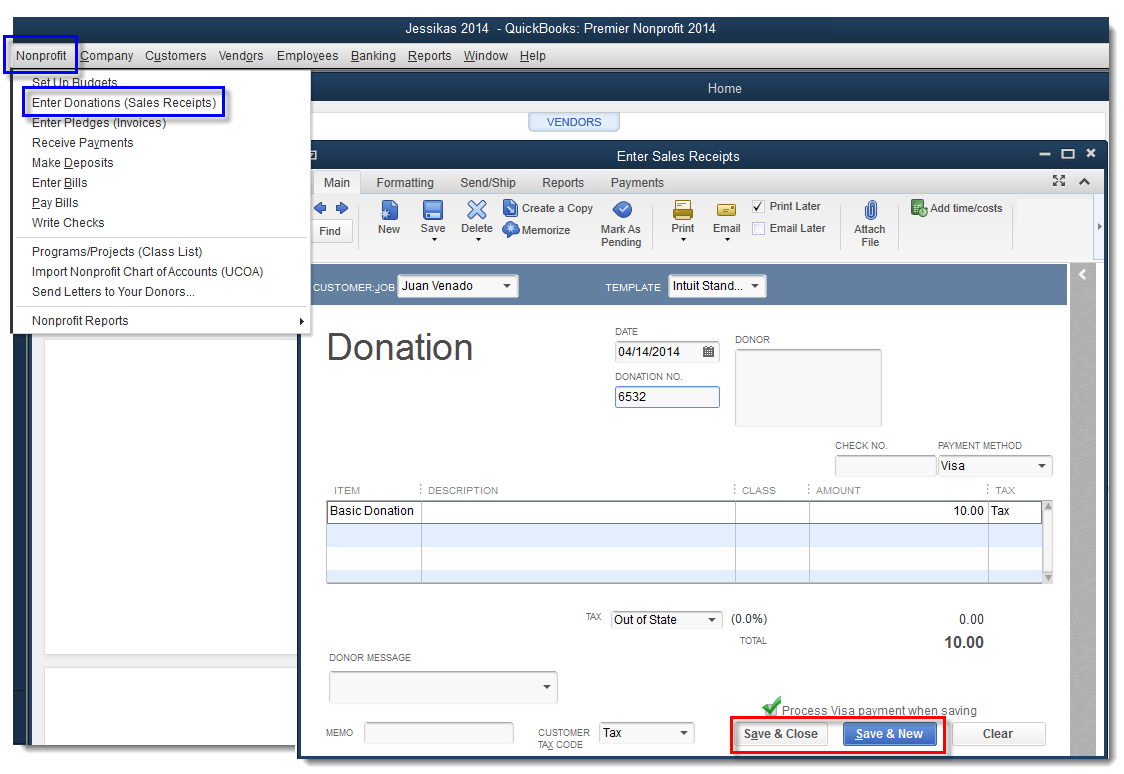Expand side panel with left arrow
Viewport: 1124px width, 774px height.
[1082, 274]
